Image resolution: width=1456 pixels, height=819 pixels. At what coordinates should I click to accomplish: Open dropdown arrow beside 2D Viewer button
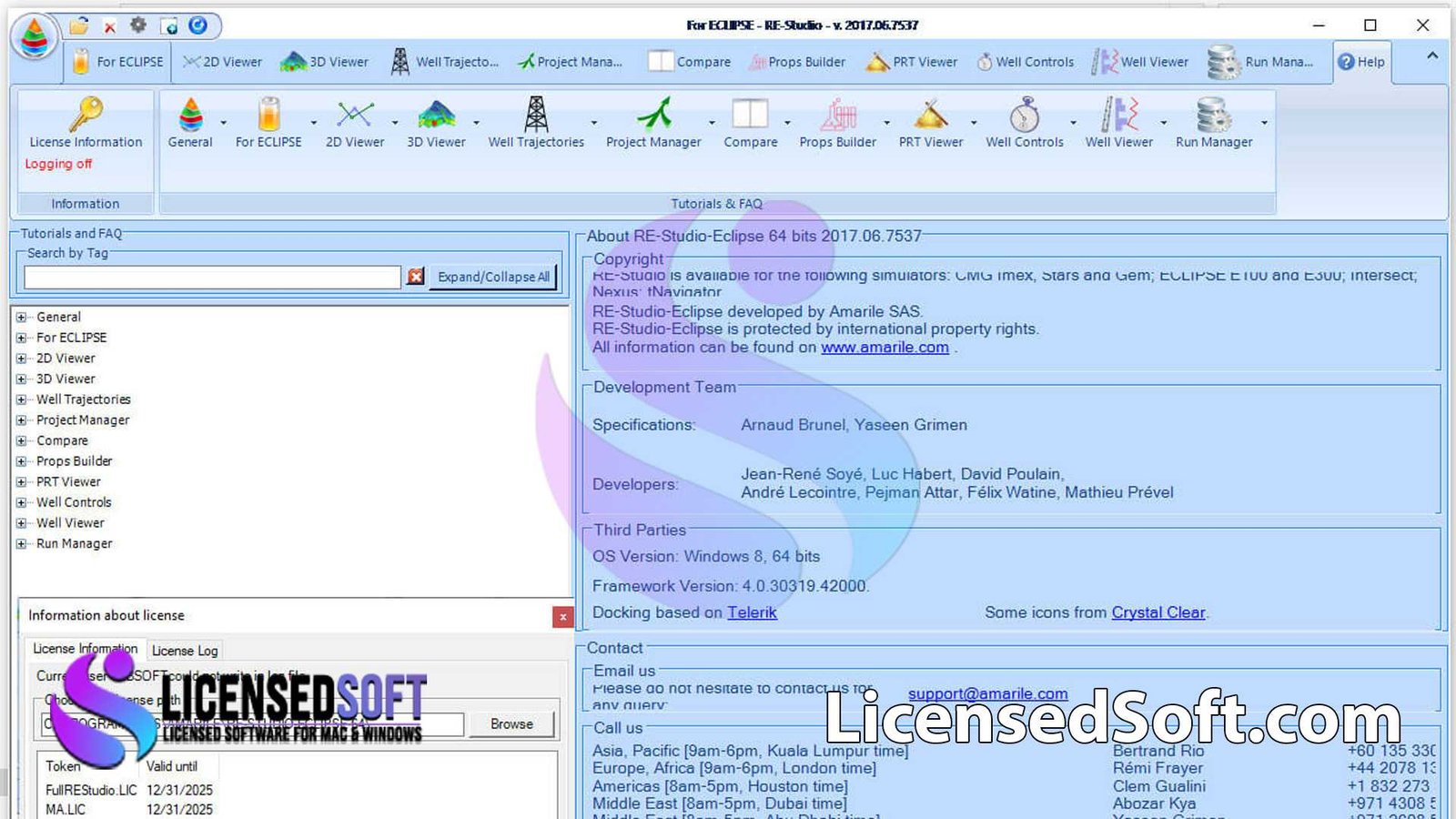coord(395,123)
